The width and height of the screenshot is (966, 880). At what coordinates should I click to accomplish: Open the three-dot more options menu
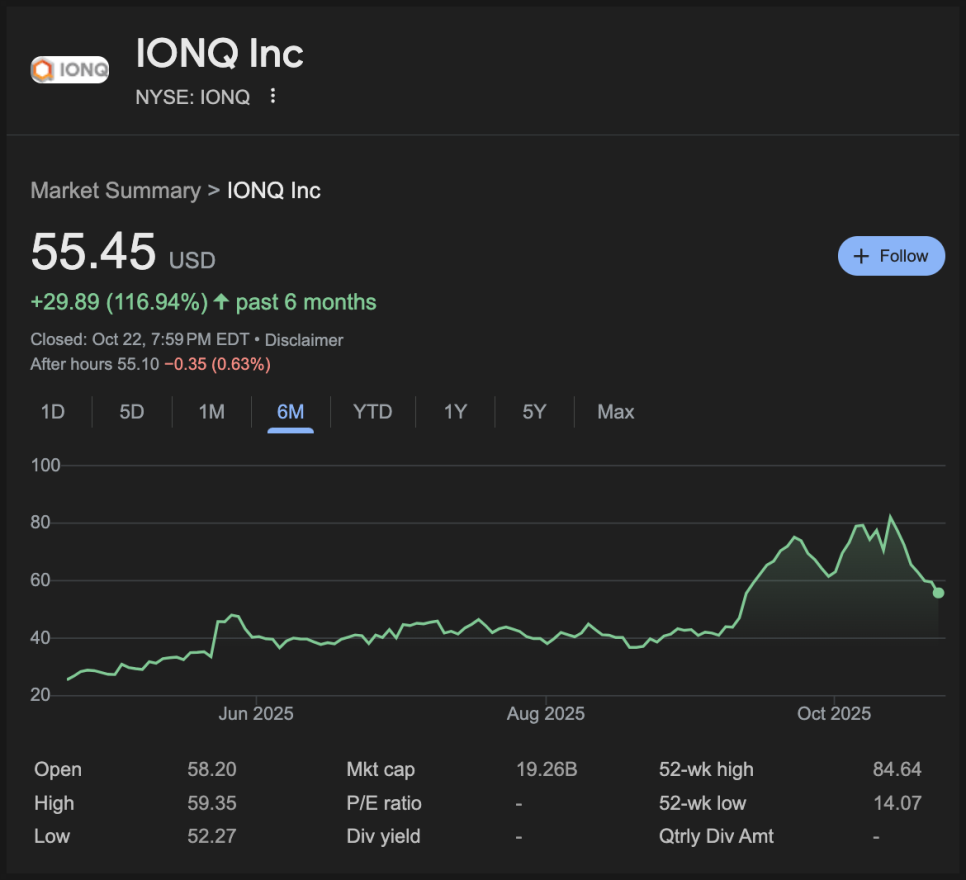[x=273, y=96]
